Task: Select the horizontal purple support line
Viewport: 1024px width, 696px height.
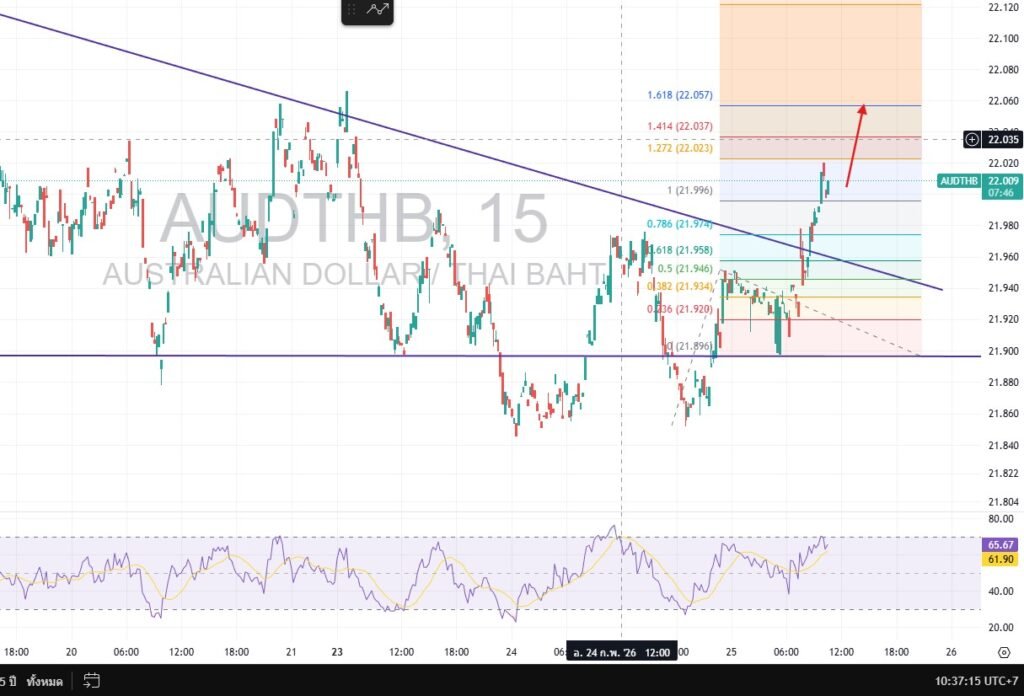Action: pyautogui.click(x=300, y=356)
